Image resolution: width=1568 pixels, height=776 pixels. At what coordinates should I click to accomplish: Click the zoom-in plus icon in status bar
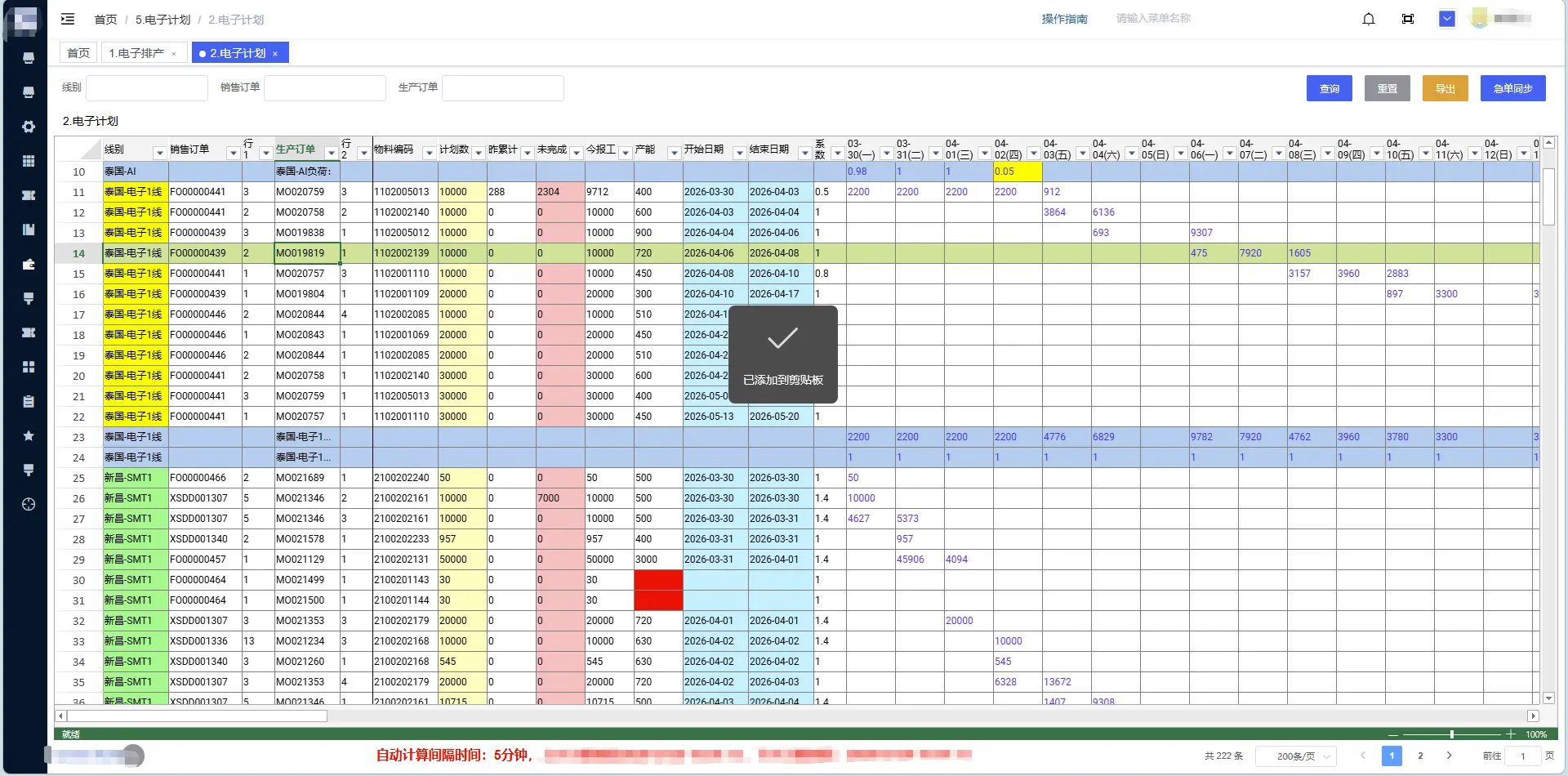click(1511, 734)
